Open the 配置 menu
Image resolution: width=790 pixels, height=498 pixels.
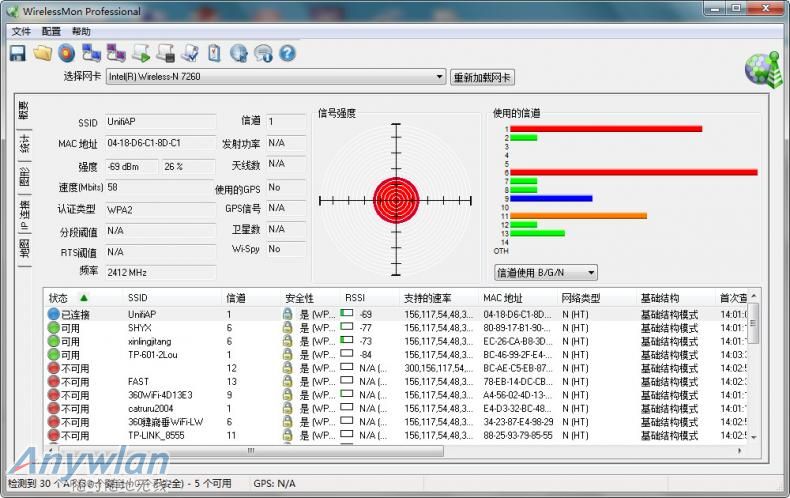click(x=51, y=32)
